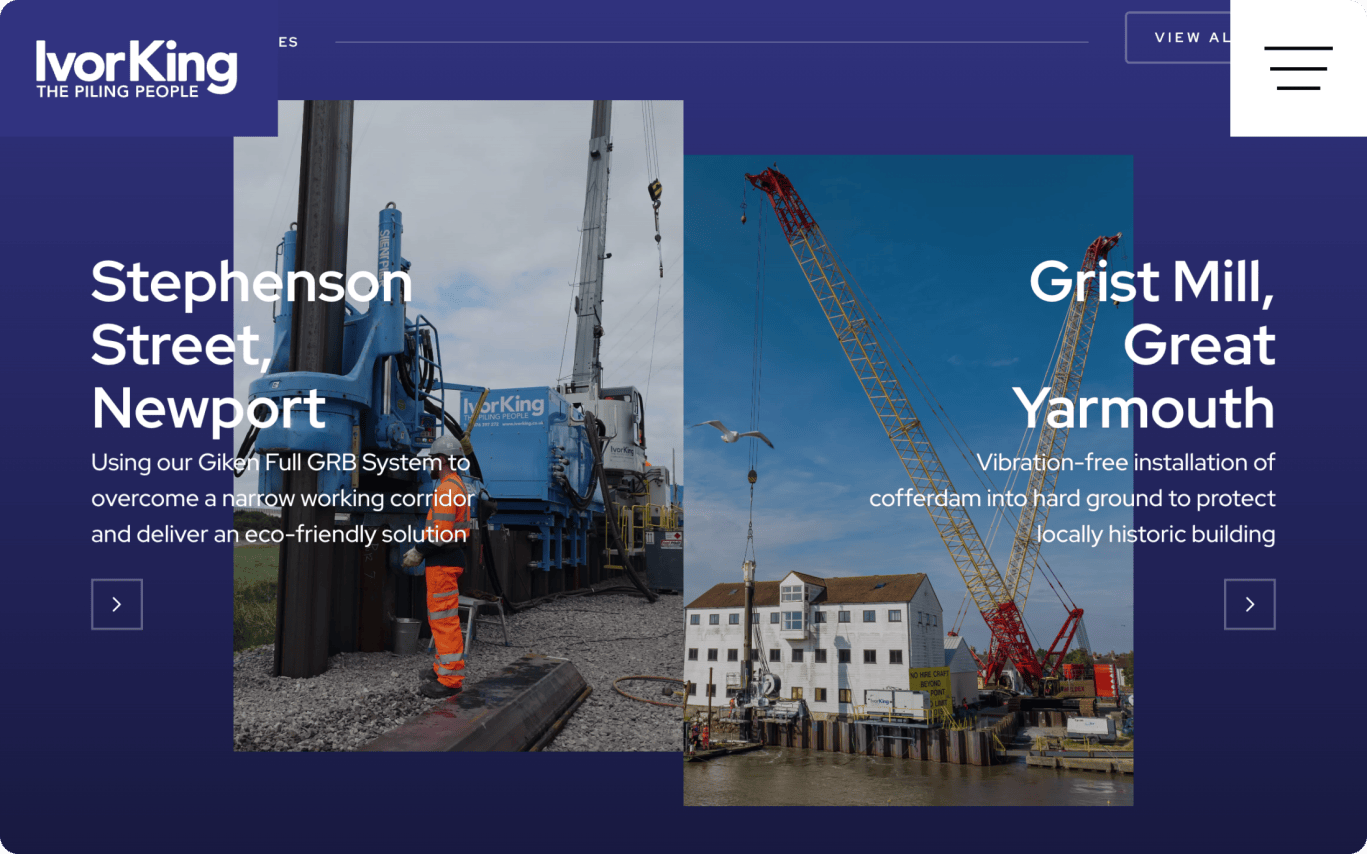Open the Stephenson Street, Newport heading

point(251,344)
